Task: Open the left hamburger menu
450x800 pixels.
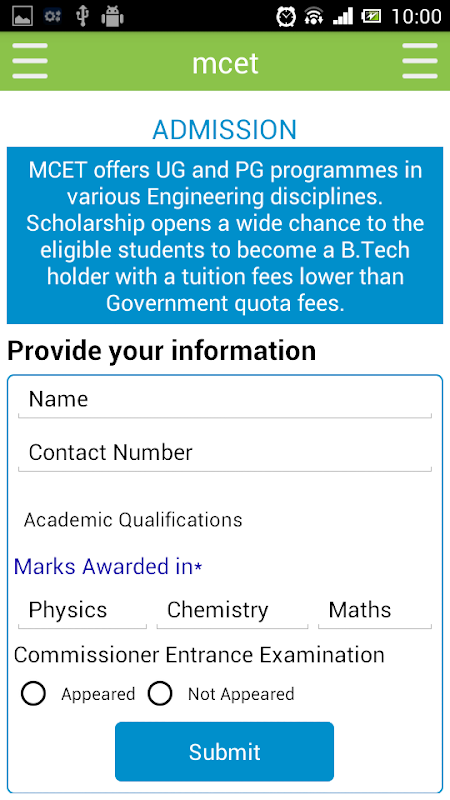Action: coord(30,61)
